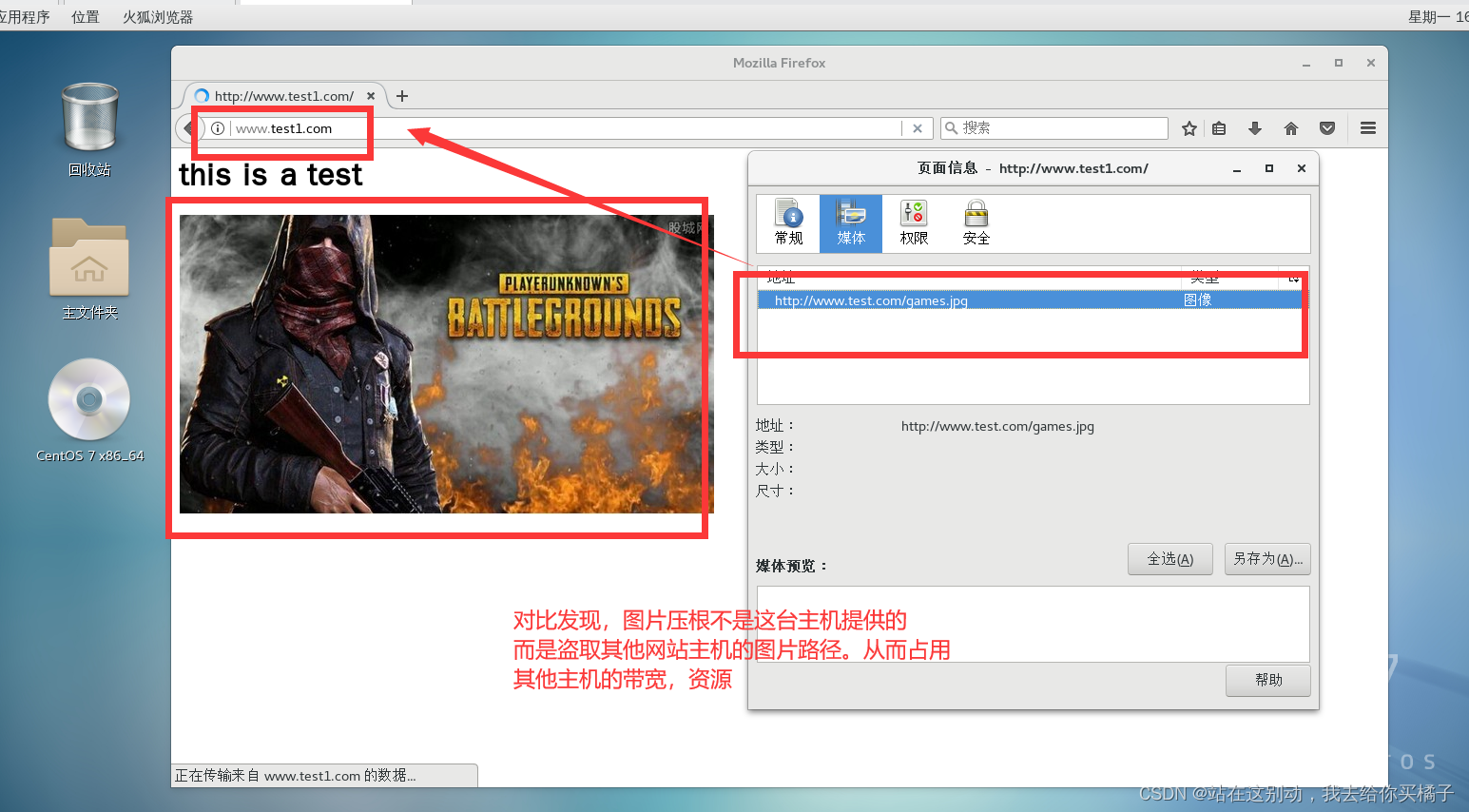Go to the Firefox home page icon
The image size is (1469, 812).
tap(1291, 128)
